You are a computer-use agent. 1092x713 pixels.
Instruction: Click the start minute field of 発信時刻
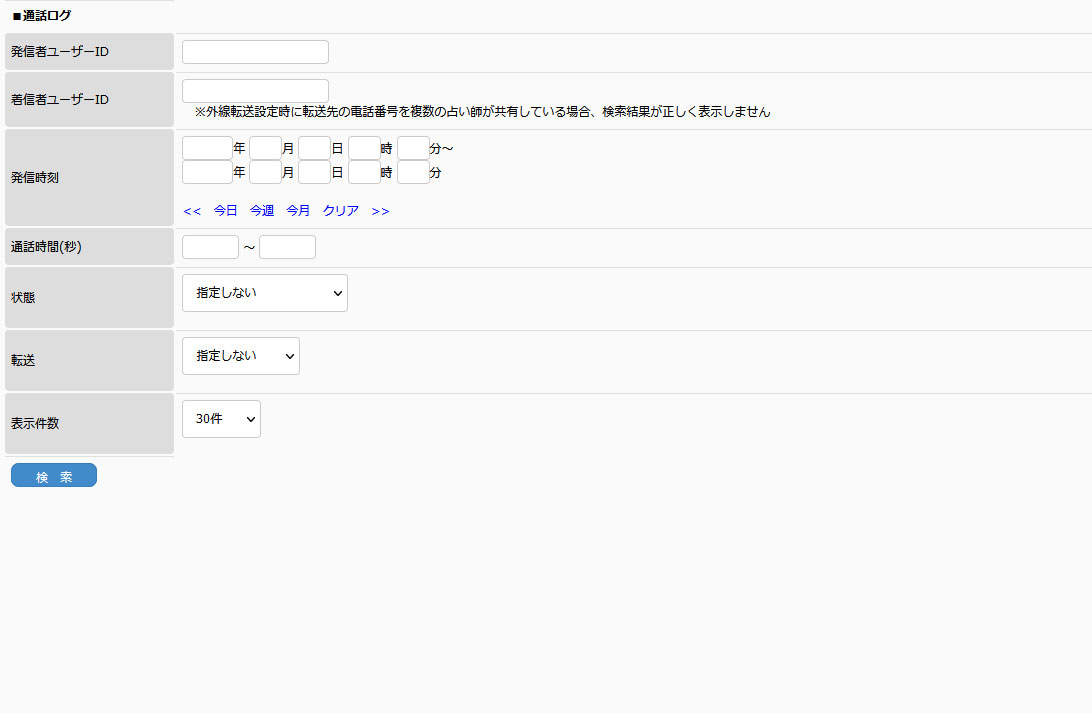413,148
